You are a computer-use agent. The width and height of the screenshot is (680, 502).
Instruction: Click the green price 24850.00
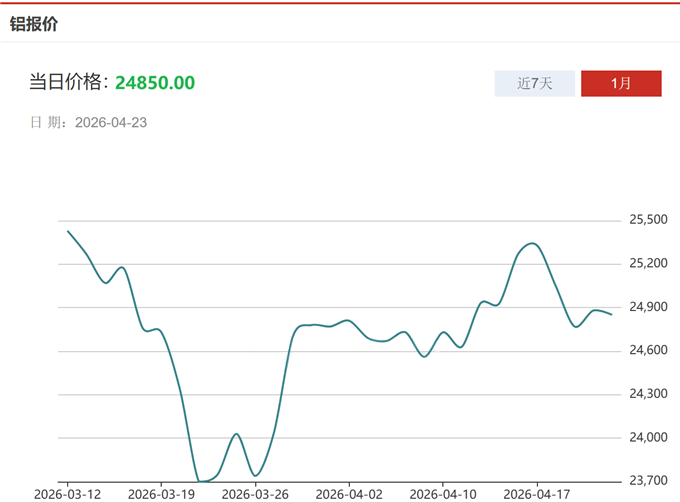pos(155,82)
